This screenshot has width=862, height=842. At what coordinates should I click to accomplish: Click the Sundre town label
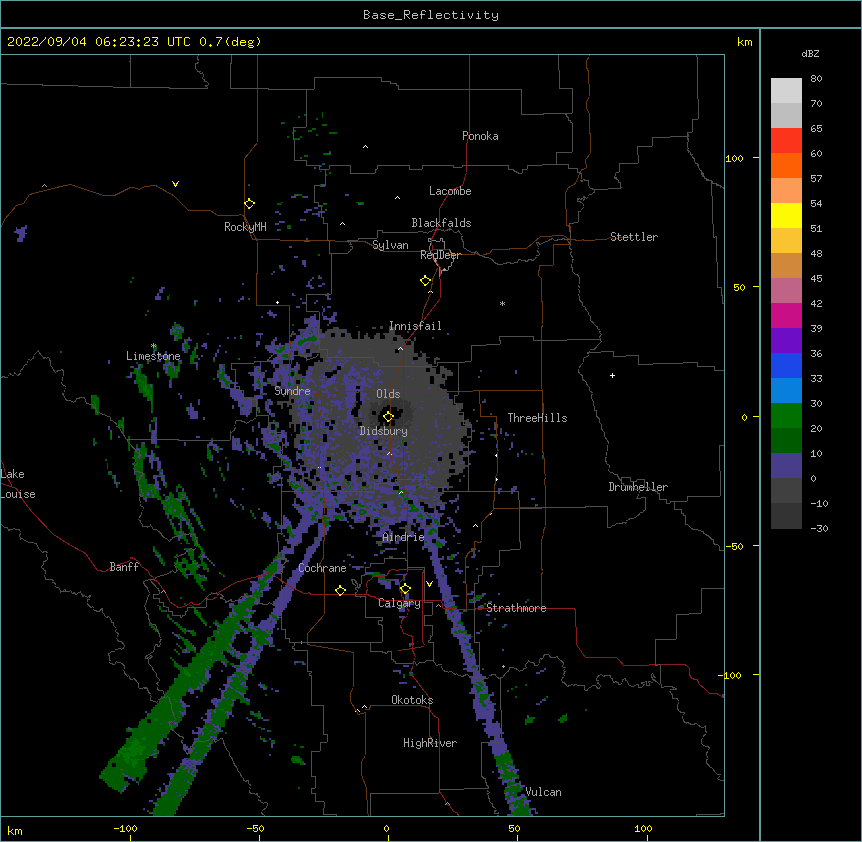292,391
